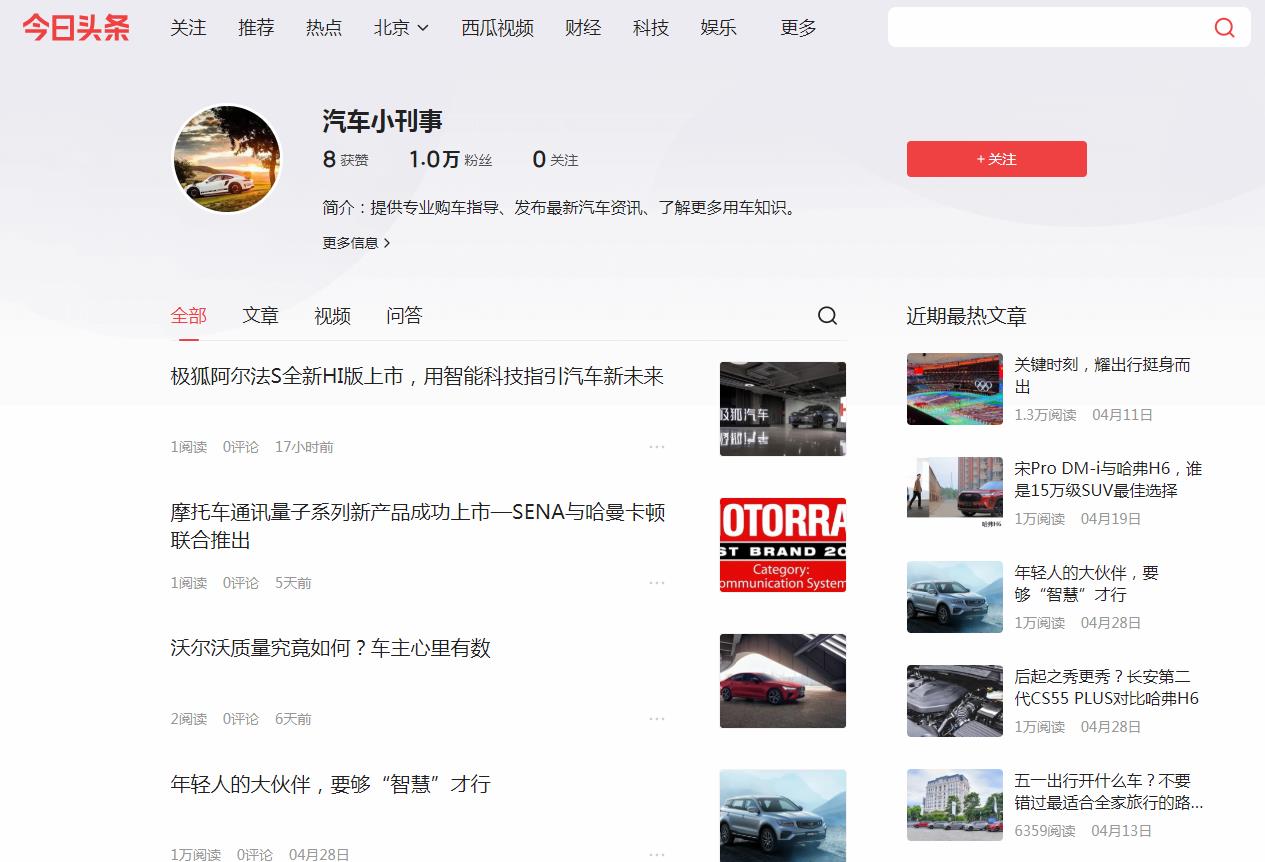This screenshot has height=862, width=1265.
Task: Switch to the 问答 tab
Action: (404, 316)
